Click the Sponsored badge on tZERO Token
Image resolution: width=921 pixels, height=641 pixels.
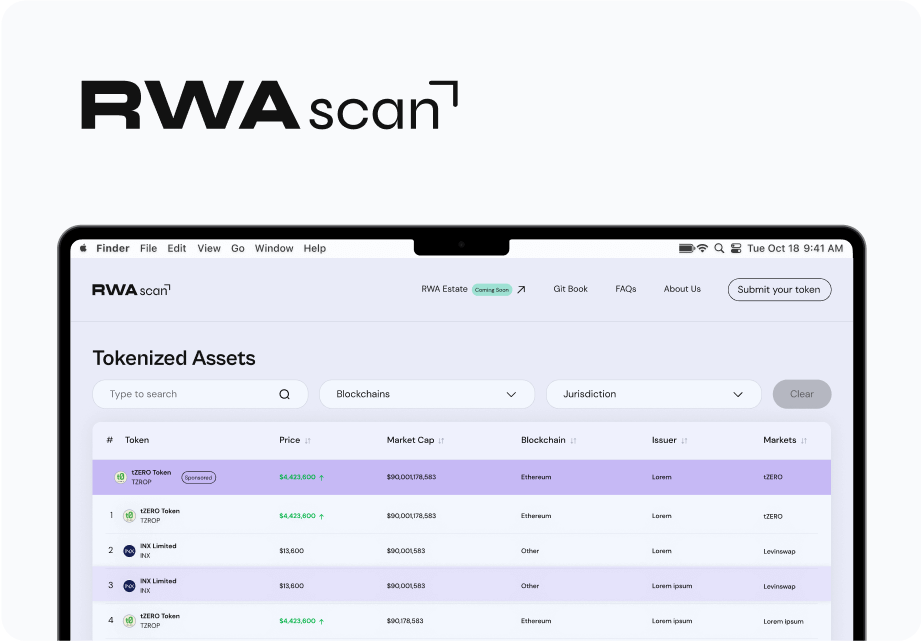tap(199, 478)
